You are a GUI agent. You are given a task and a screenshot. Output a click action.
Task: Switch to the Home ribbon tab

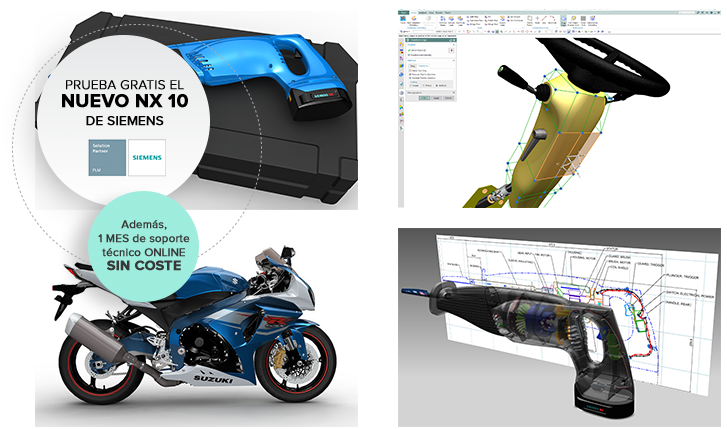[414, 13]
